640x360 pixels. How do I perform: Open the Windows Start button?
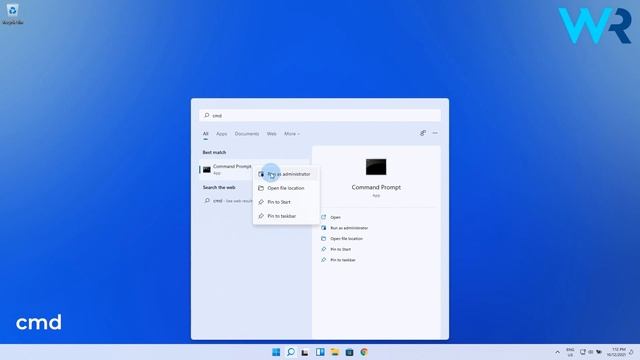[x=276, y=352]
